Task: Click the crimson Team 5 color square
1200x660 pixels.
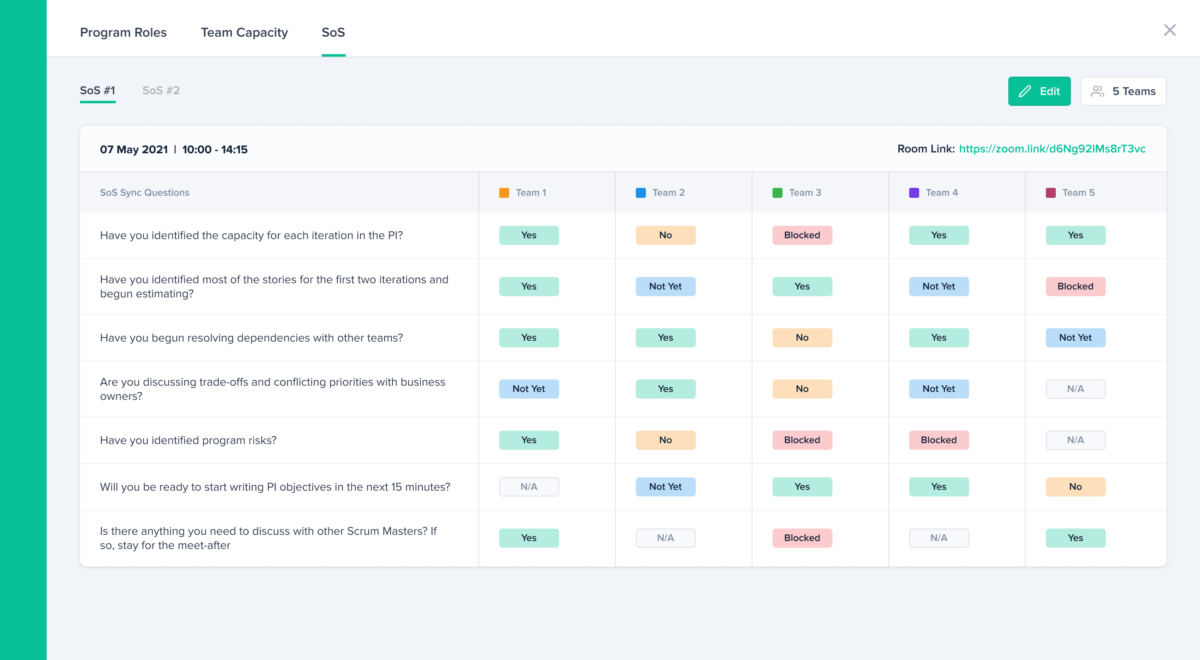Action: point(1051,193)
